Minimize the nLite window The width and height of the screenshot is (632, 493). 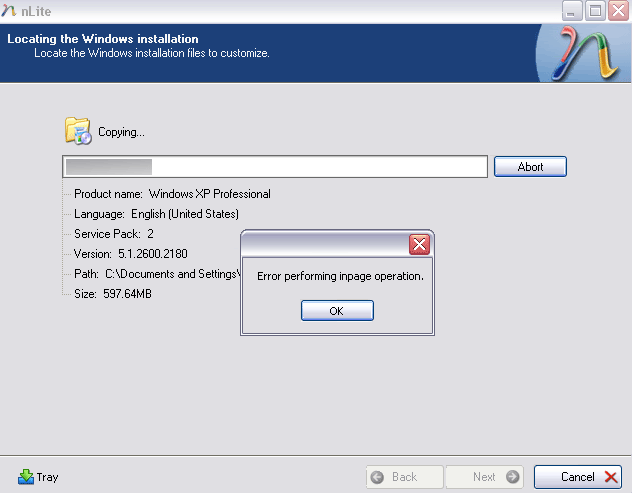coord(572,10)
